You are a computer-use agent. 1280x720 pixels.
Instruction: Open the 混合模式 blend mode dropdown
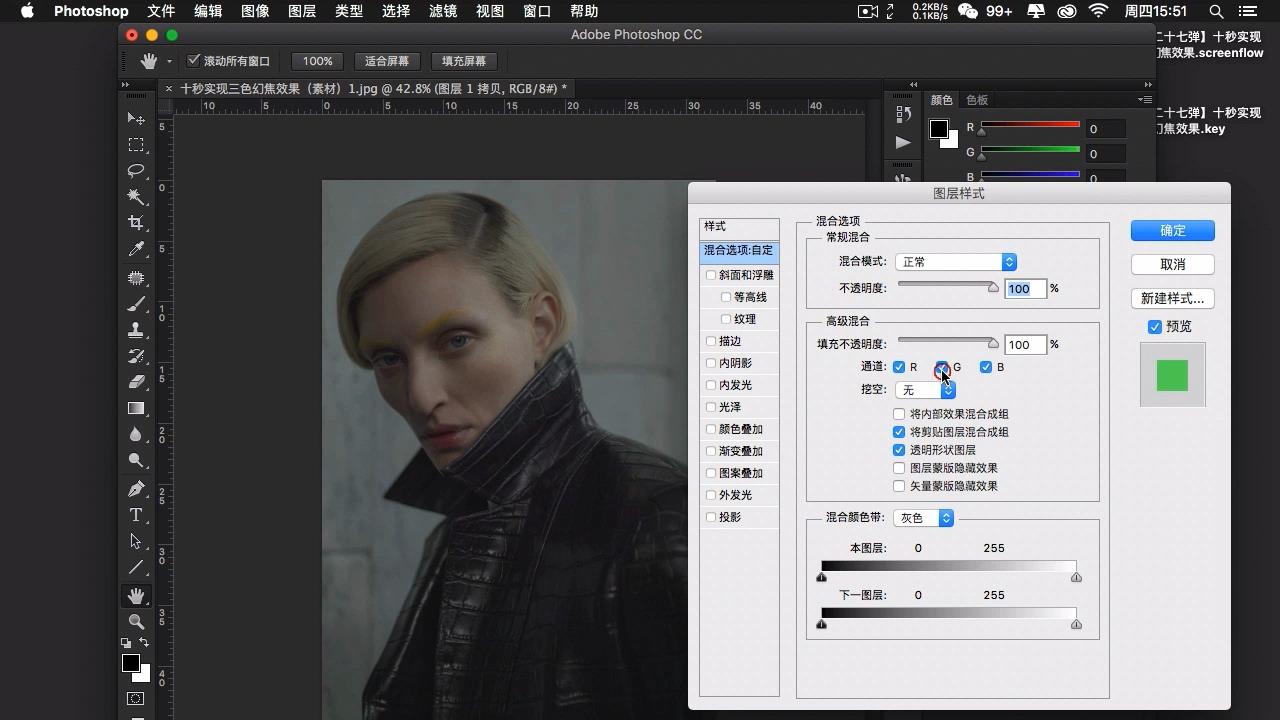[x=956, y=262]
